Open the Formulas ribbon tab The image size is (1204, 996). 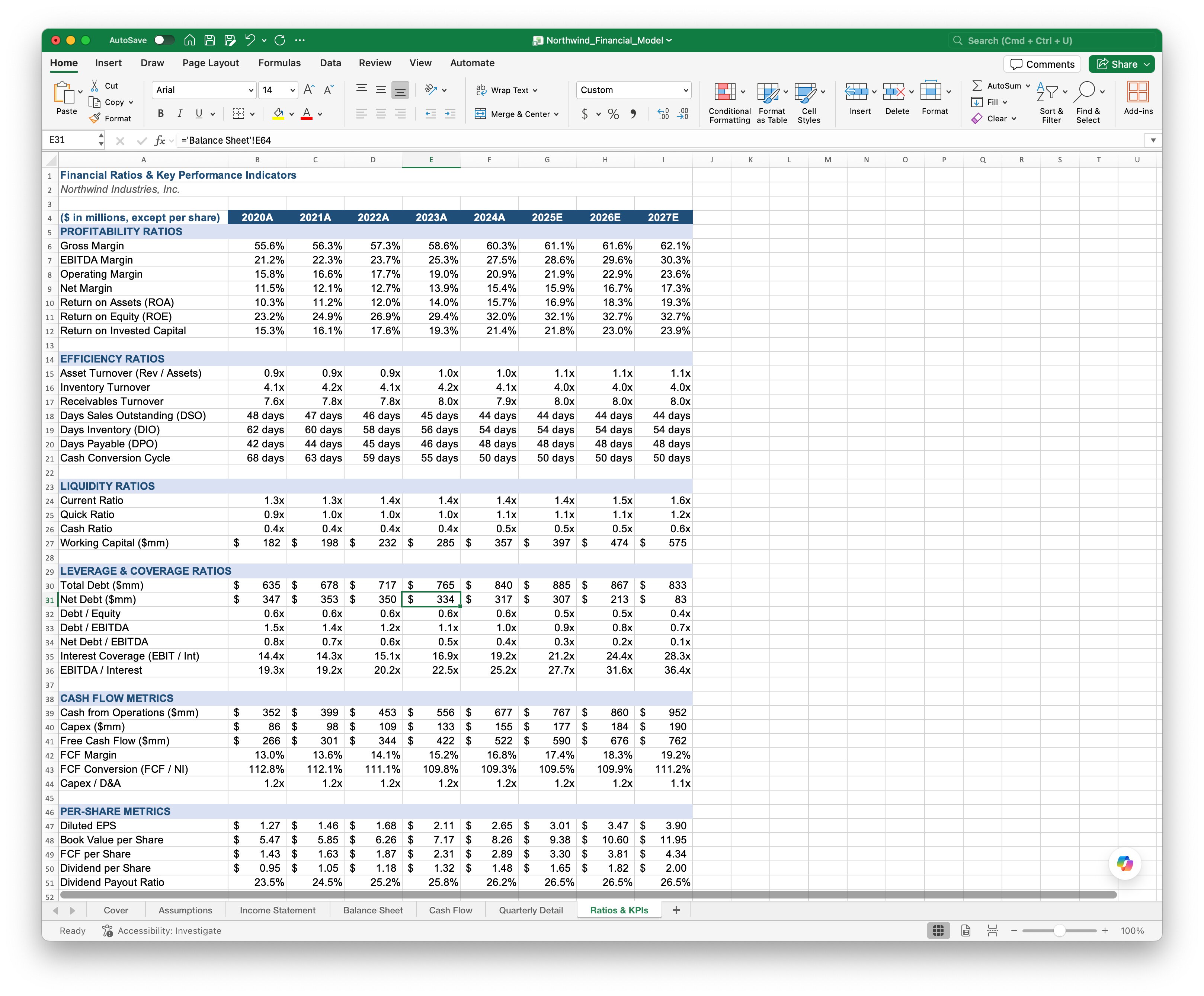279,63
